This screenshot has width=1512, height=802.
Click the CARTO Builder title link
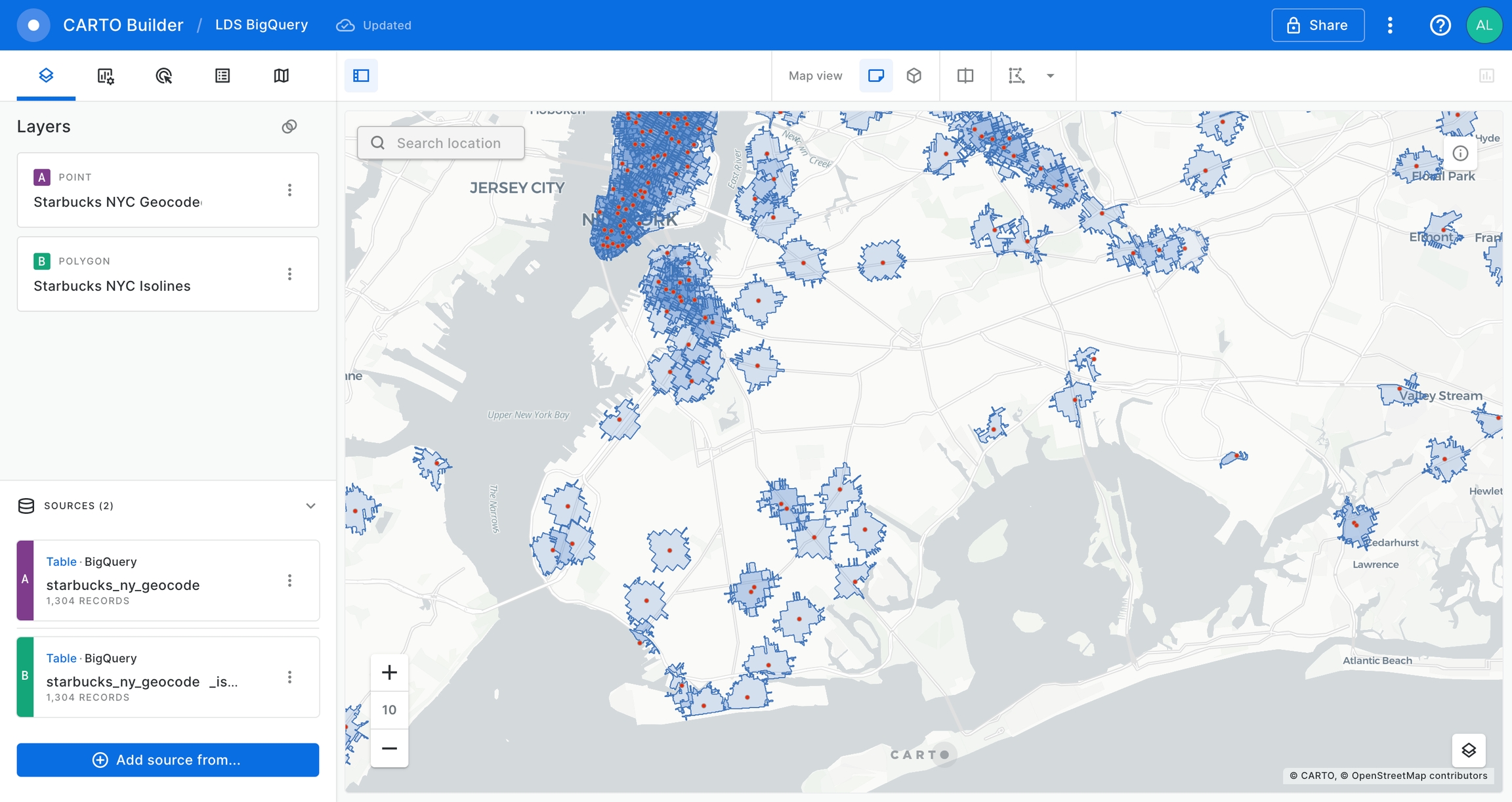click(x=123, y=25)
